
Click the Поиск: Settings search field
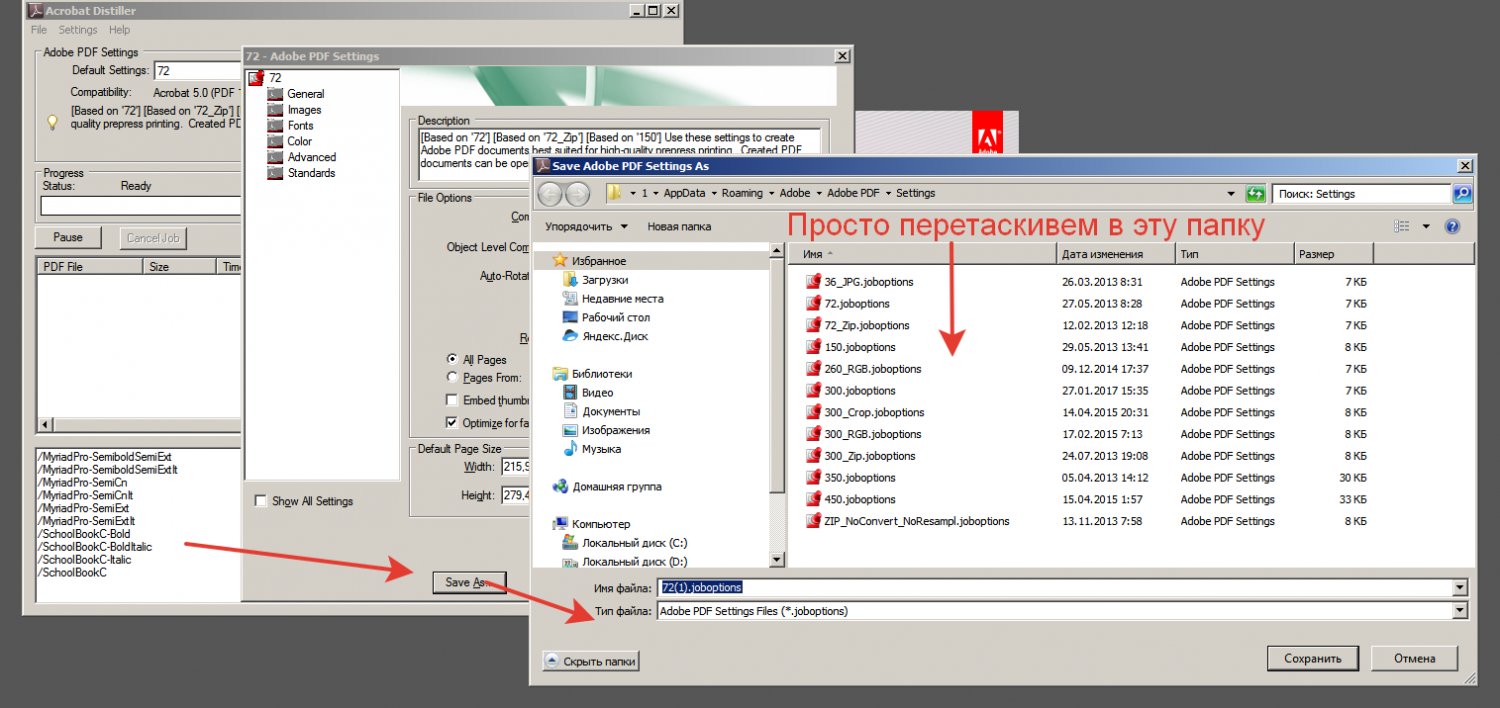point(1361,194)
